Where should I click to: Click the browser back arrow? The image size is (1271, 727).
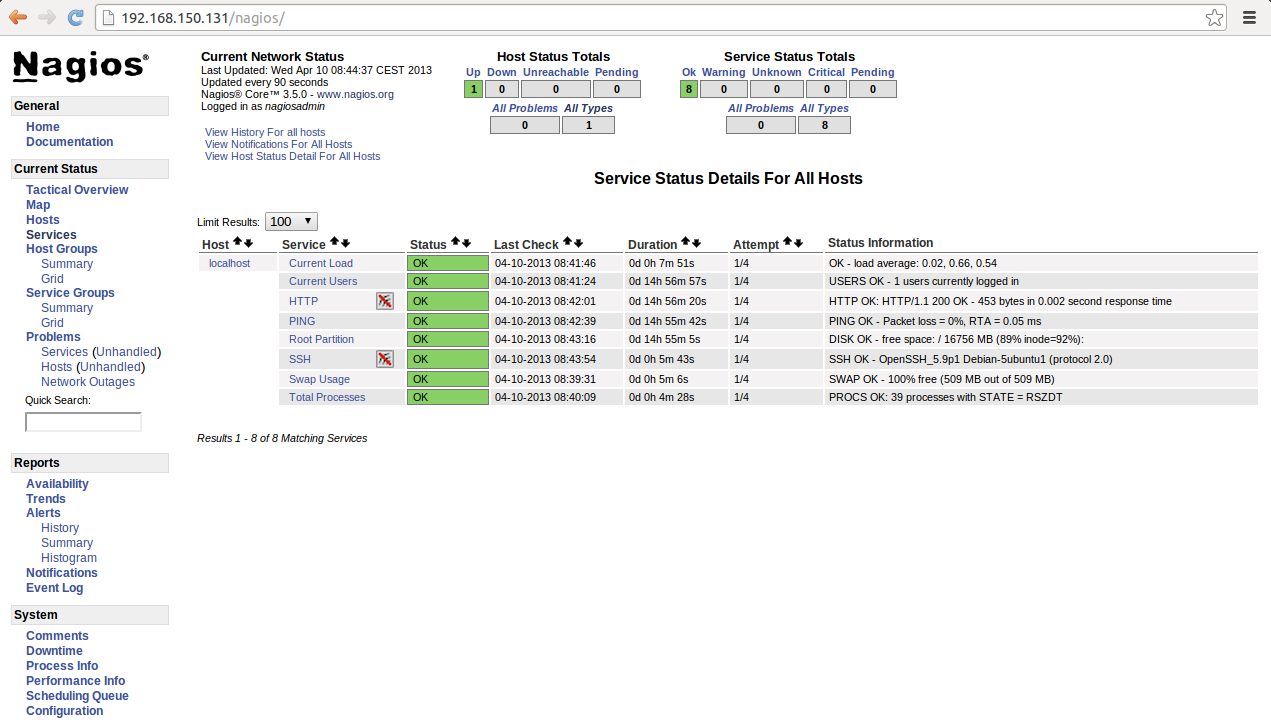(17, 17)
